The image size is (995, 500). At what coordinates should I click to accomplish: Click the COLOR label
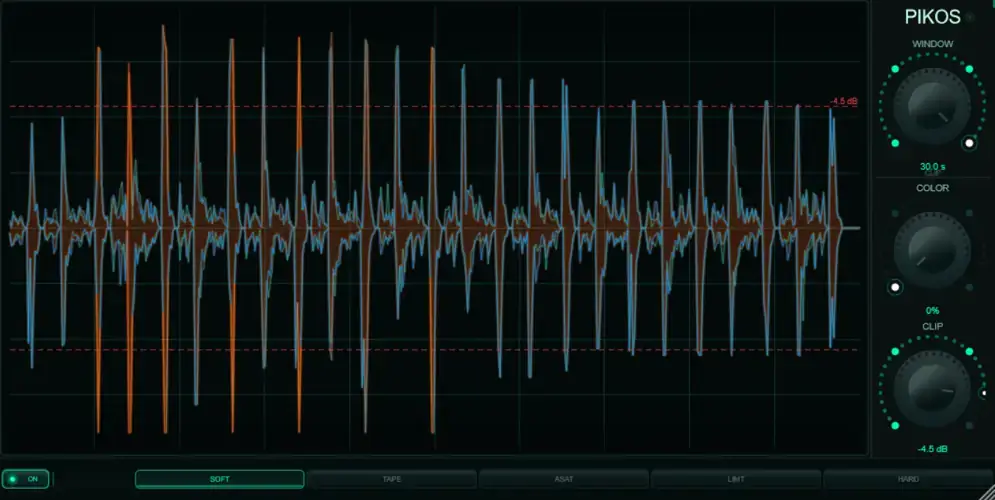(x=932, y=188)
